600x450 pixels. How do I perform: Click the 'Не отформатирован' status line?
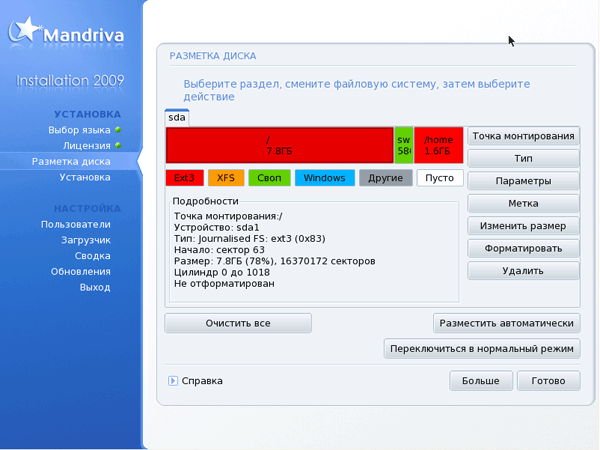(224, 284)
